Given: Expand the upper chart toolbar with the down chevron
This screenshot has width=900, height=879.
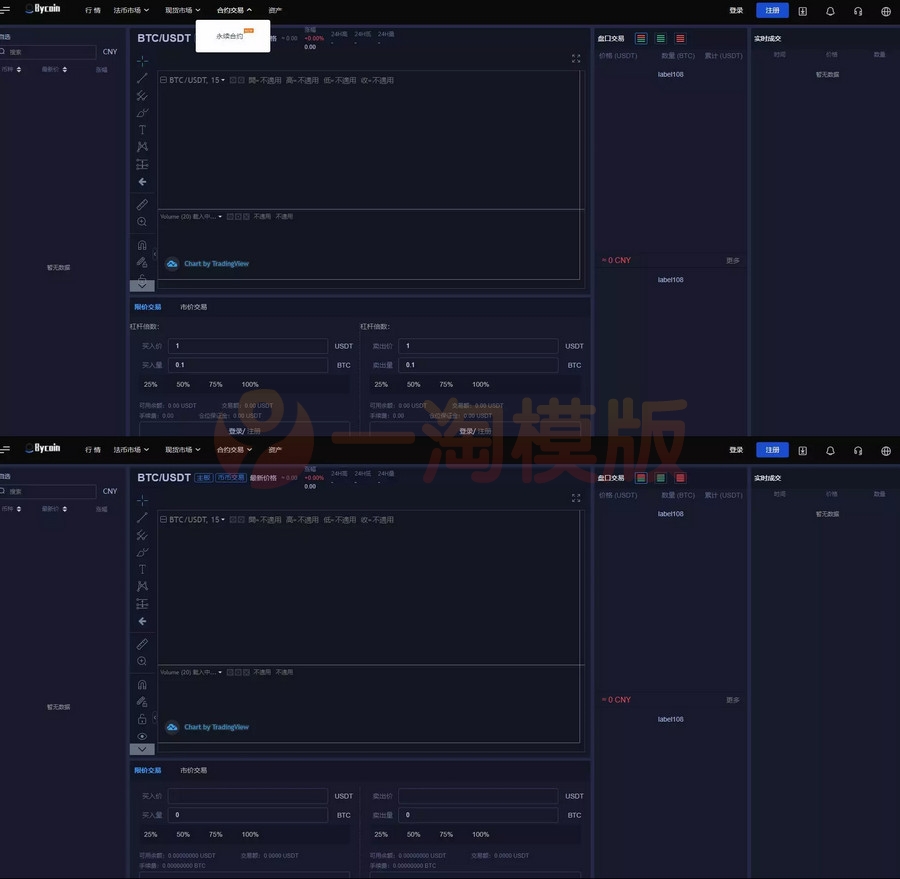Looking at the screenshot, I should click(x=142, y=285).
